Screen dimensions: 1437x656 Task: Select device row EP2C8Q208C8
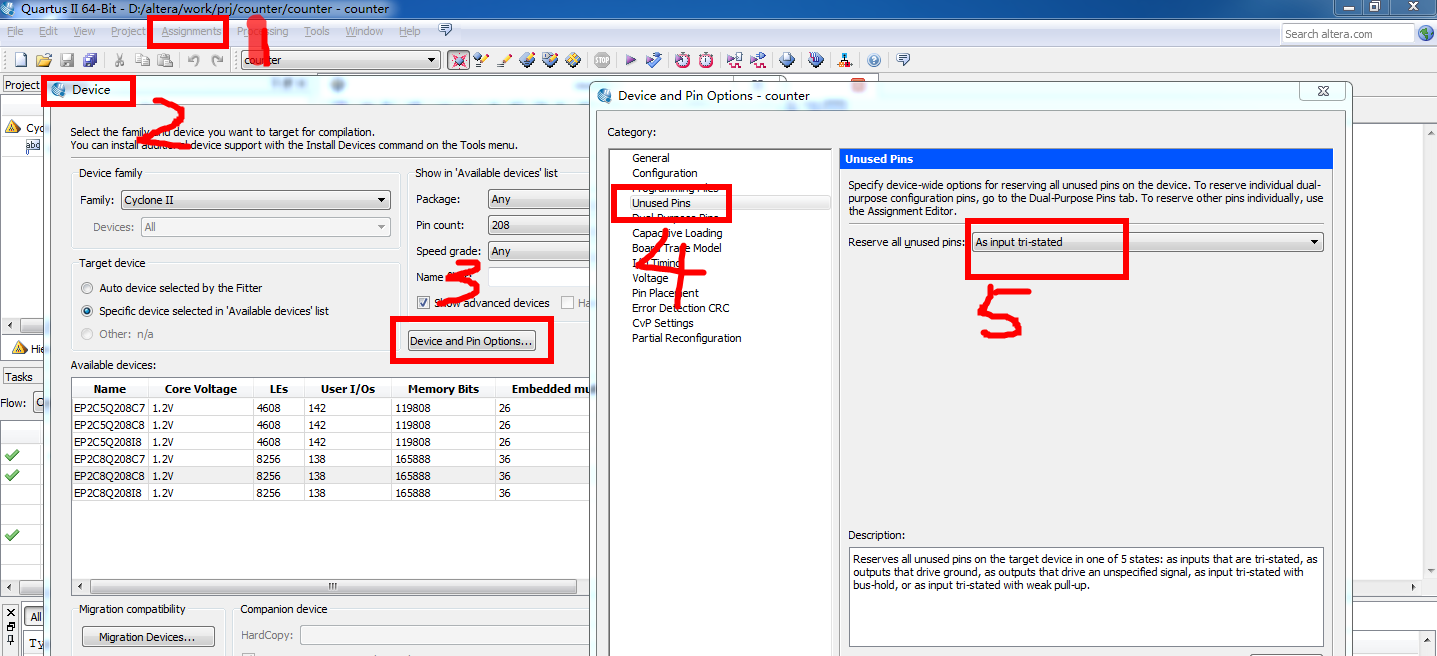(x=330, y=476)
